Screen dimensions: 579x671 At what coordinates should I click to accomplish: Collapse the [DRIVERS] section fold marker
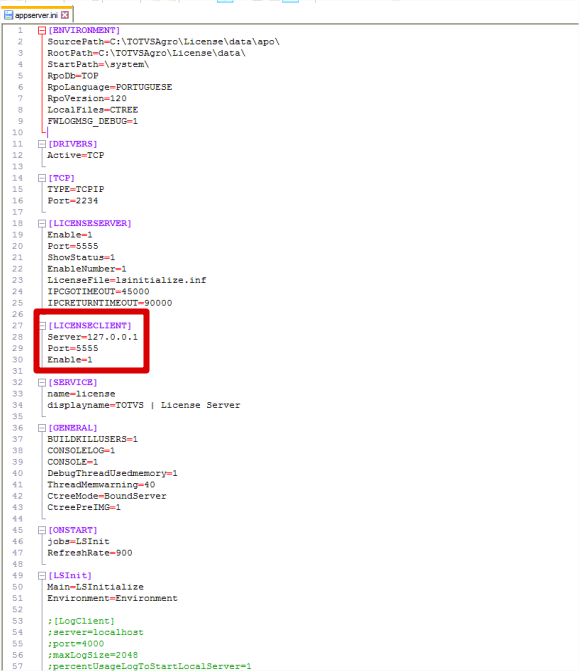[x=42, y=144]
